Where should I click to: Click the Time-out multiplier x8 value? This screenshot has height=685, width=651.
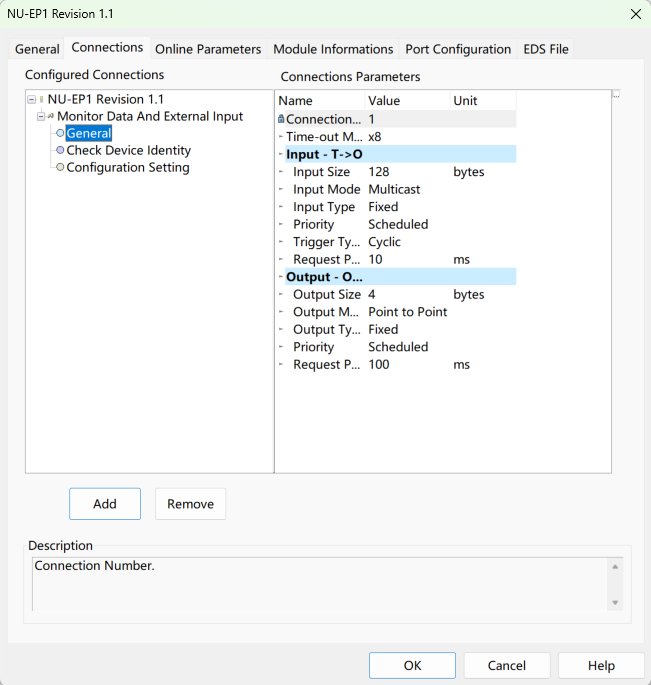(x=375, y=137)
